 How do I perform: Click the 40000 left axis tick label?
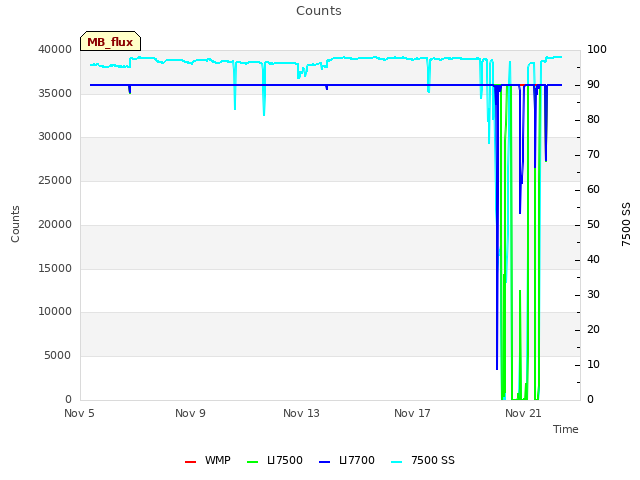[55, 49]
